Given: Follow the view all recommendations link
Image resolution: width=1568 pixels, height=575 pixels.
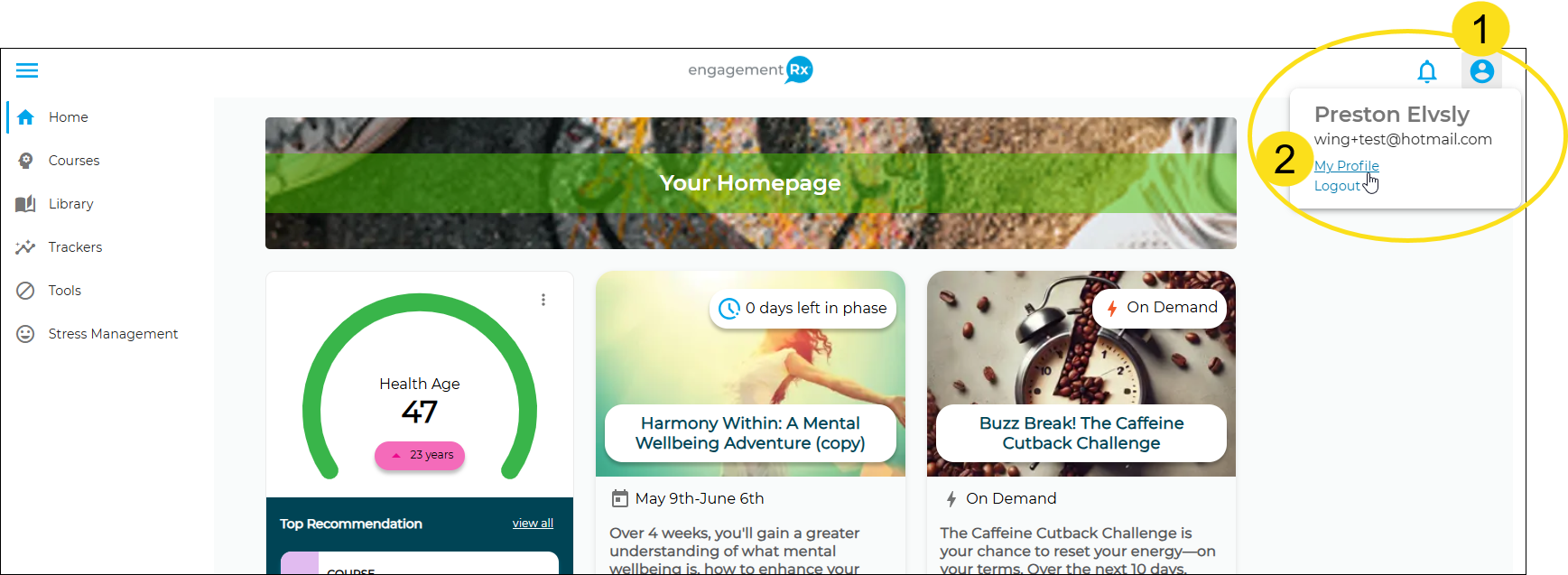Looking at the screenshot, I should pos(533,524).
